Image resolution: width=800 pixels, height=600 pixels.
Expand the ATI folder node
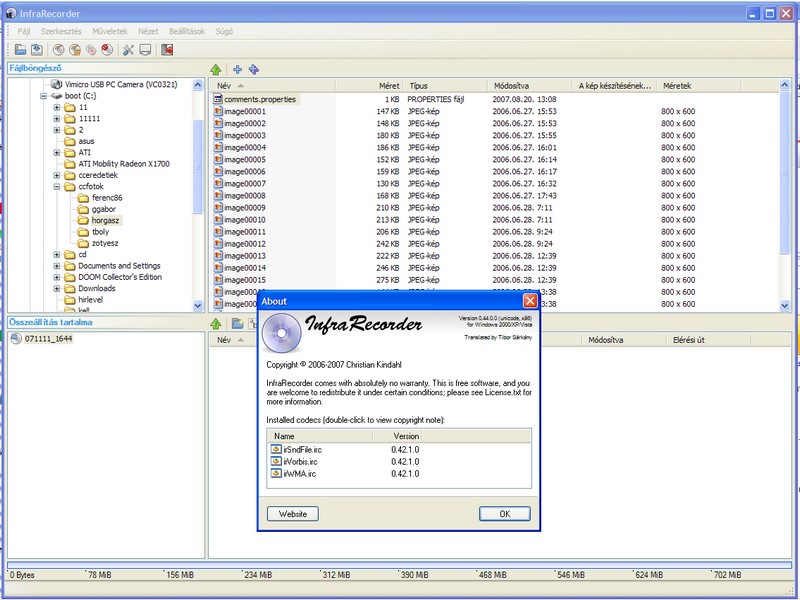click(x=57, y=153)
